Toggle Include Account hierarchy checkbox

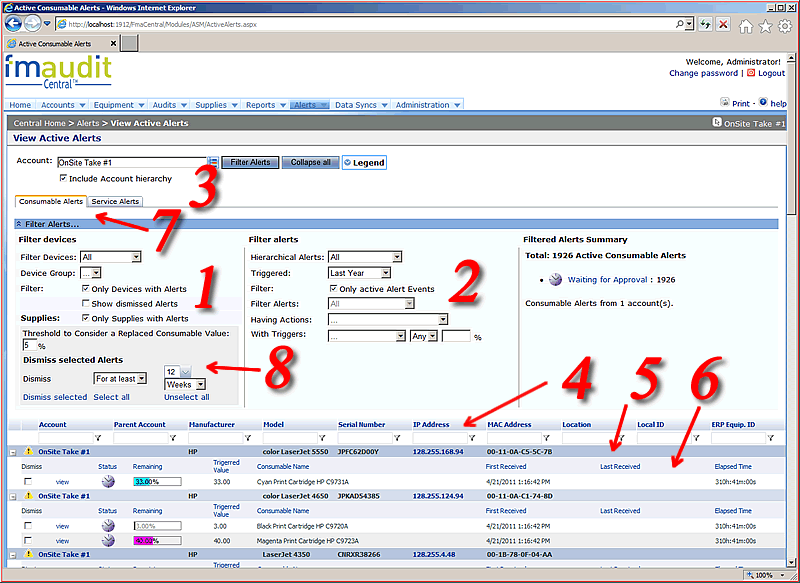pos(64,178)
